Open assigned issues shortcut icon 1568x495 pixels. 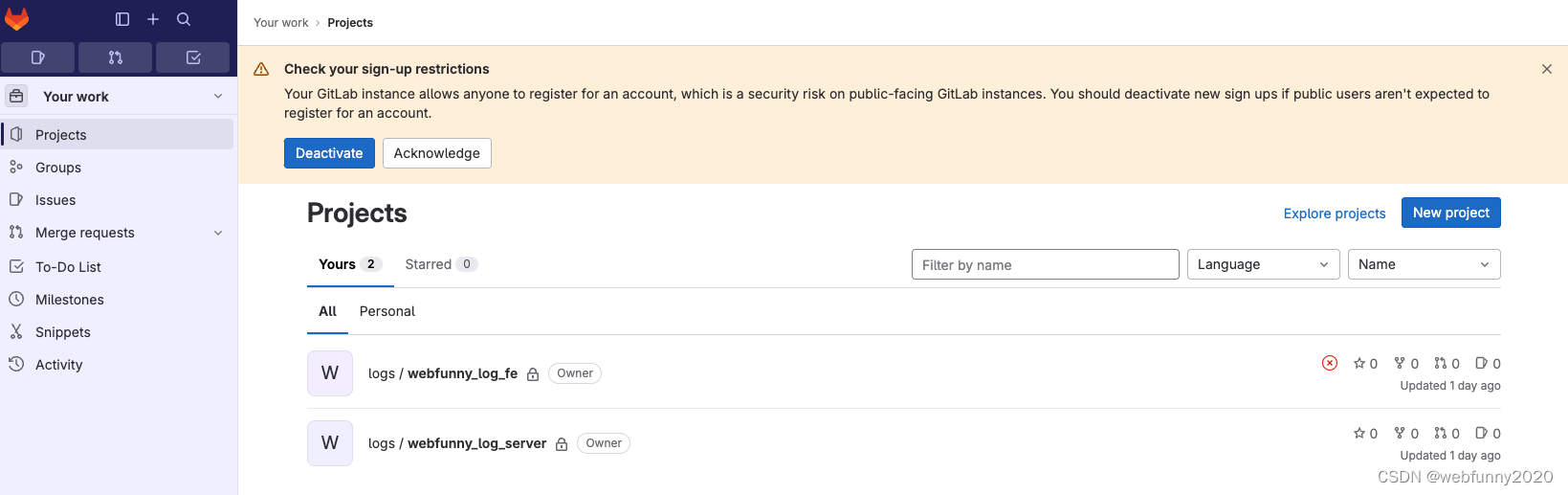pyautogui.click(x=38, y=57)
